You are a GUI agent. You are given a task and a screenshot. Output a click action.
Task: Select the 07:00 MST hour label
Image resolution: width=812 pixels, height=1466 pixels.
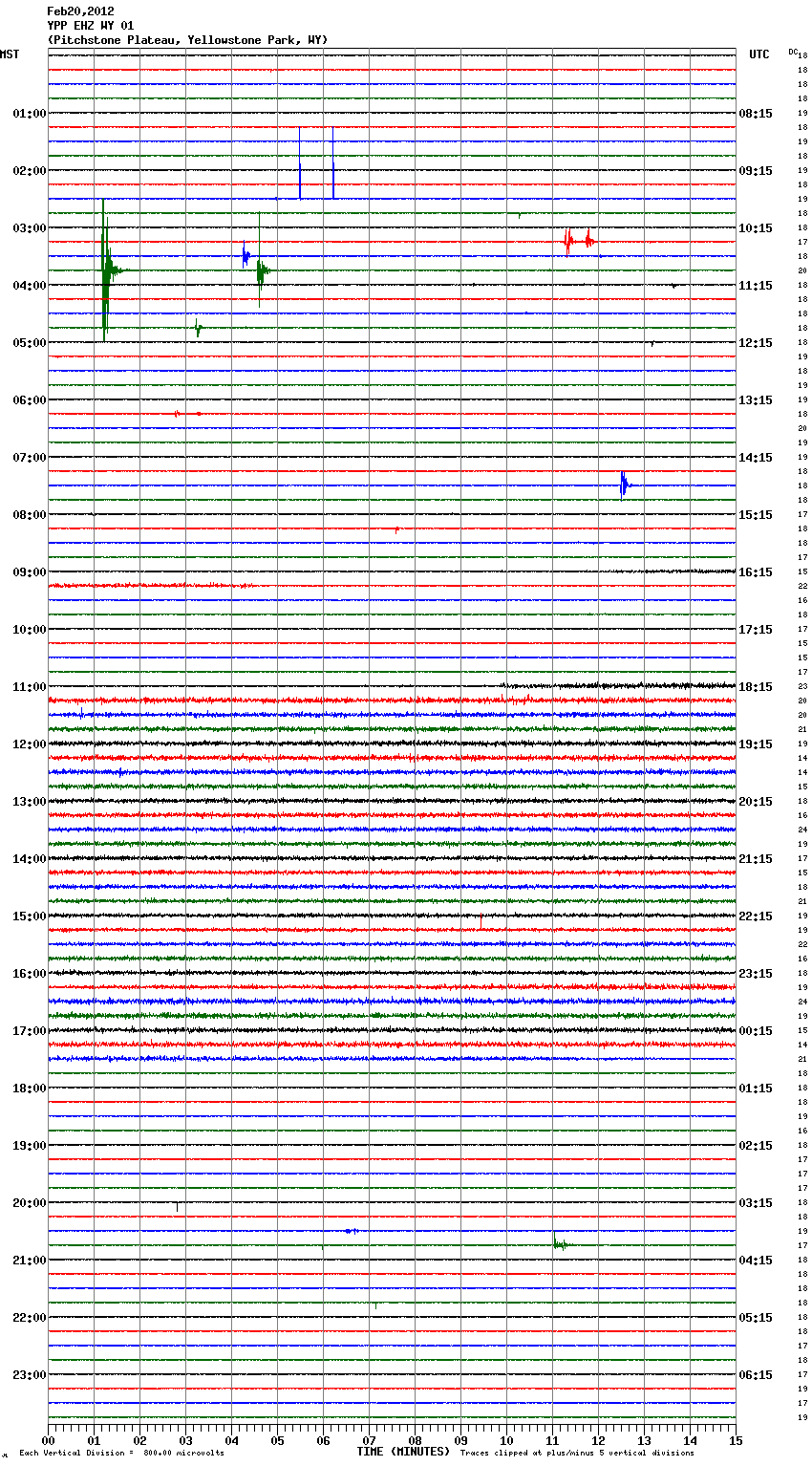pyautogui.click(x=30, y=458)
